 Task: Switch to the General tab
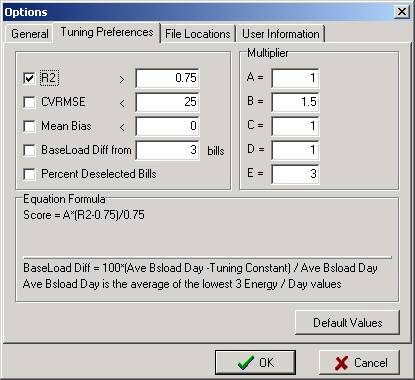29,34
